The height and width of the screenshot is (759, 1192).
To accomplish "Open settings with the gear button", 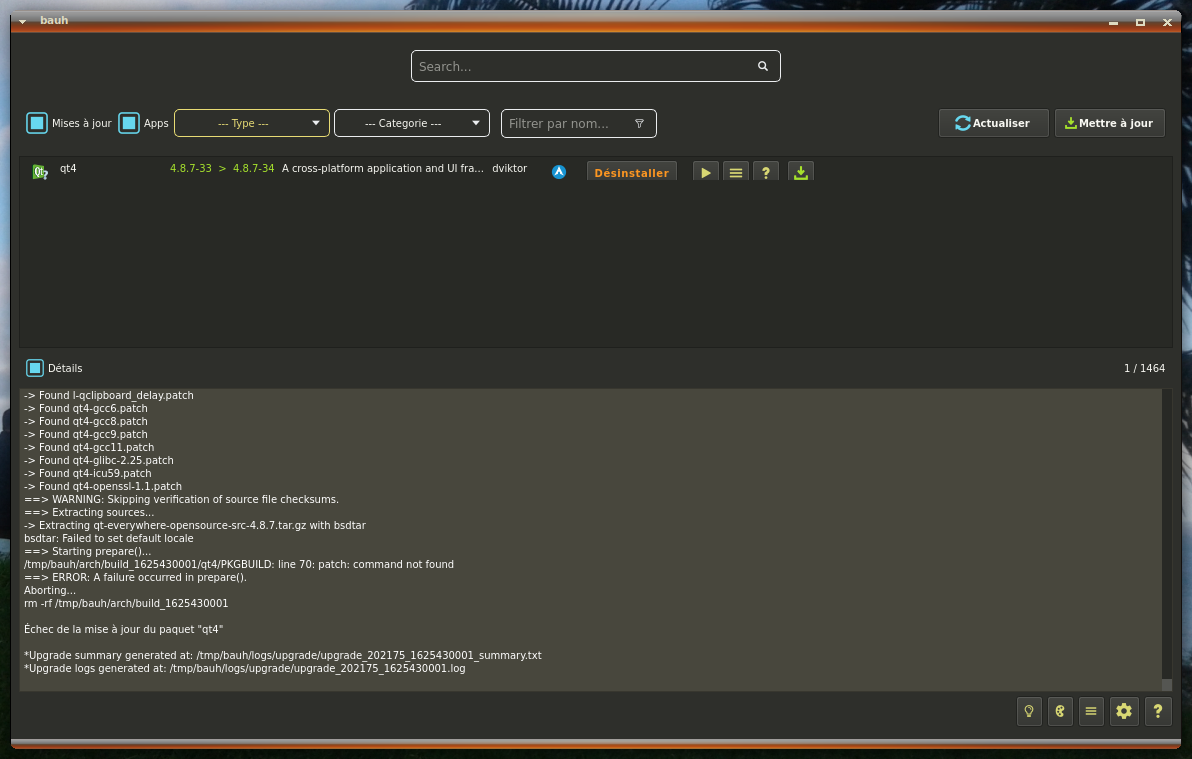I will point(1124,711).
